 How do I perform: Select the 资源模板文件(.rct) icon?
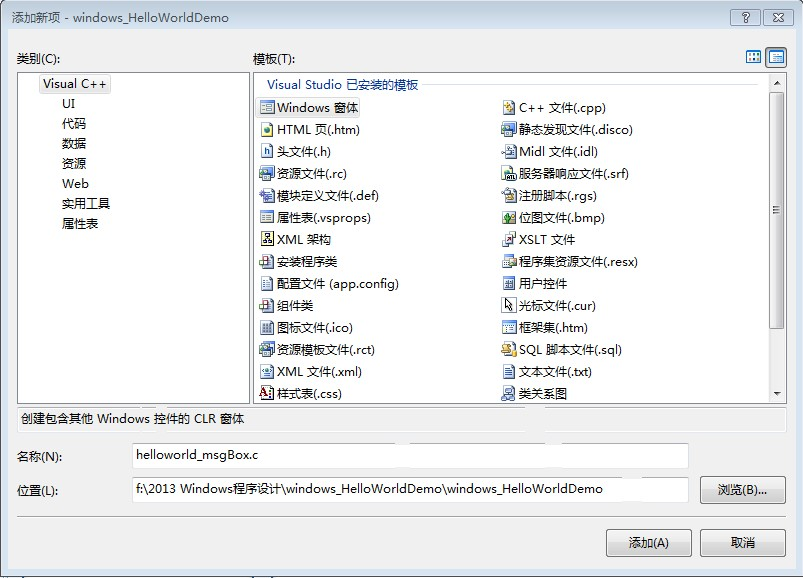coord(267,350)
